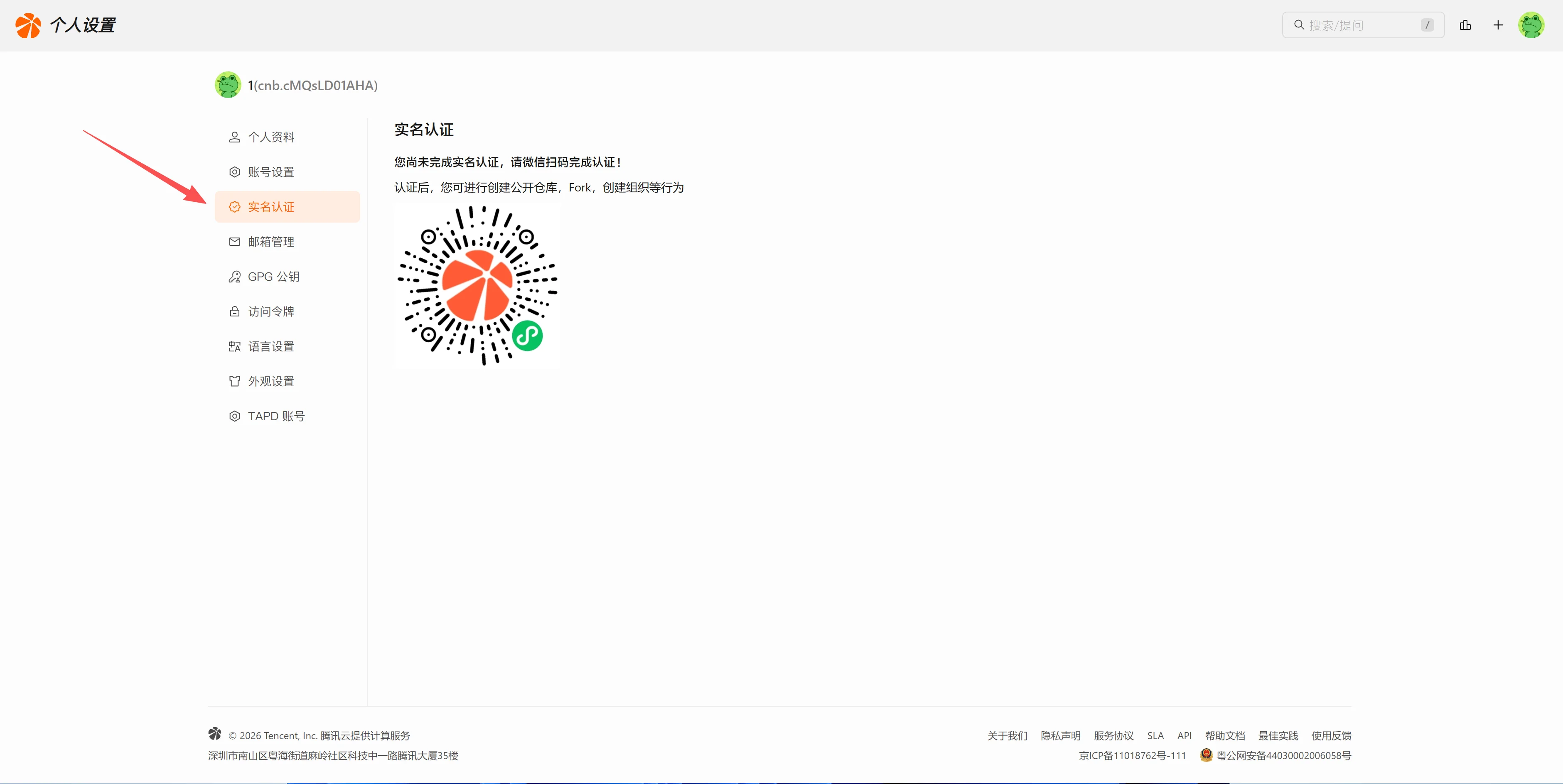Open the SLA footer link

pyautogui.click(x=1155, y=735)
